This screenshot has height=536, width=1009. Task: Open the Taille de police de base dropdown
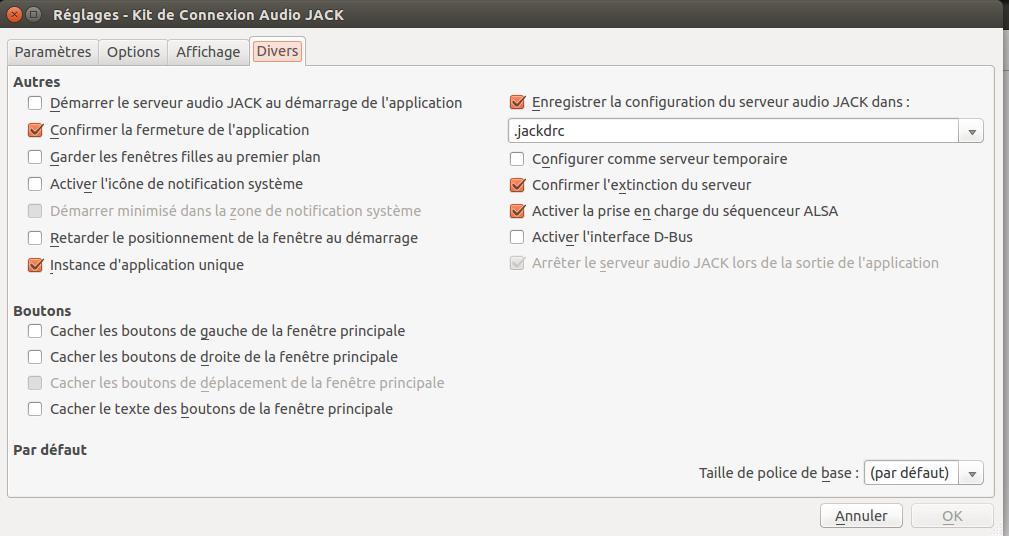point(923,473)
